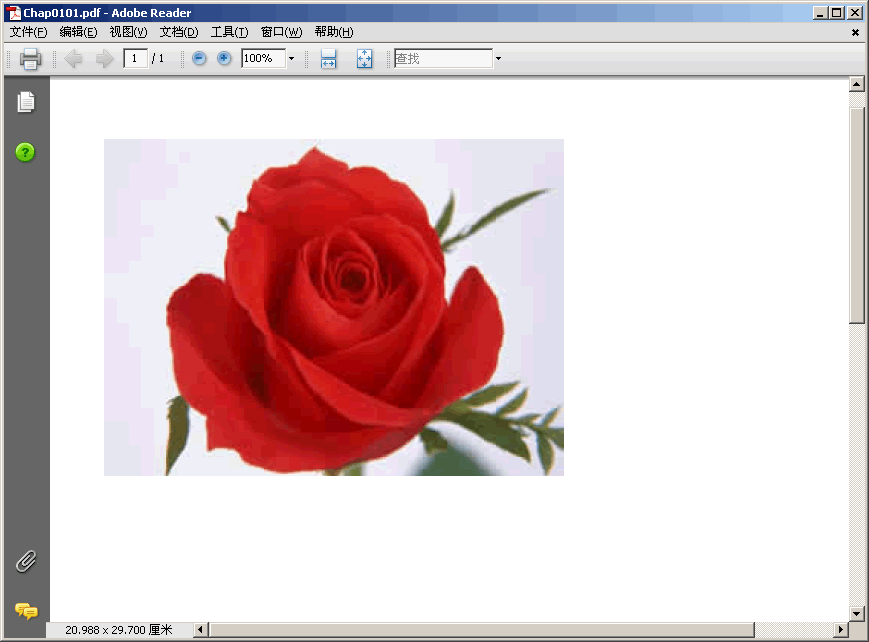The height and width of the screenshot is (642, 869).
Task: Maximize the Adobe Reader window
Action: click(x=837, y=13)
